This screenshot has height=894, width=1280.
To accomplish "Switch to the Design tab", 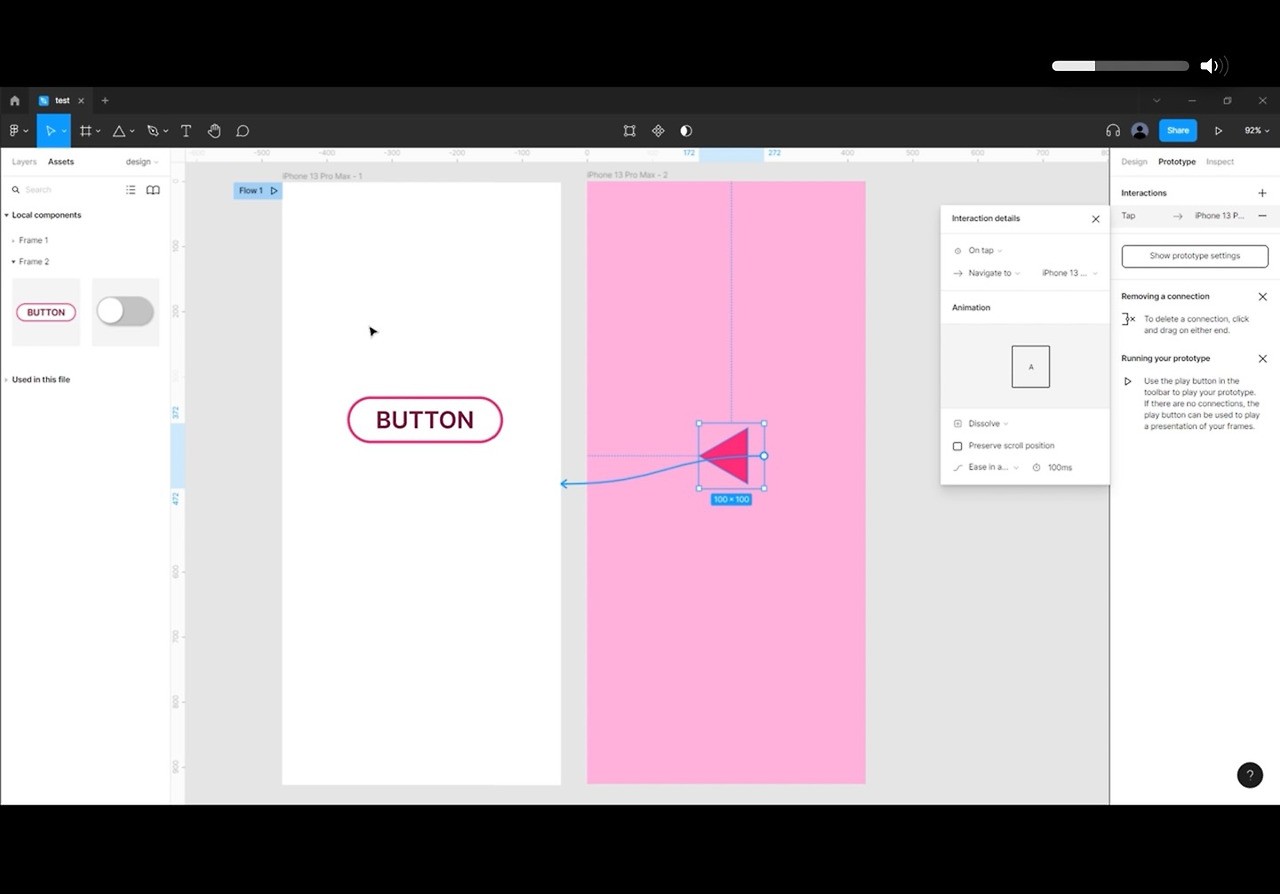I will pyautogui.click(x=1134, y=162).
